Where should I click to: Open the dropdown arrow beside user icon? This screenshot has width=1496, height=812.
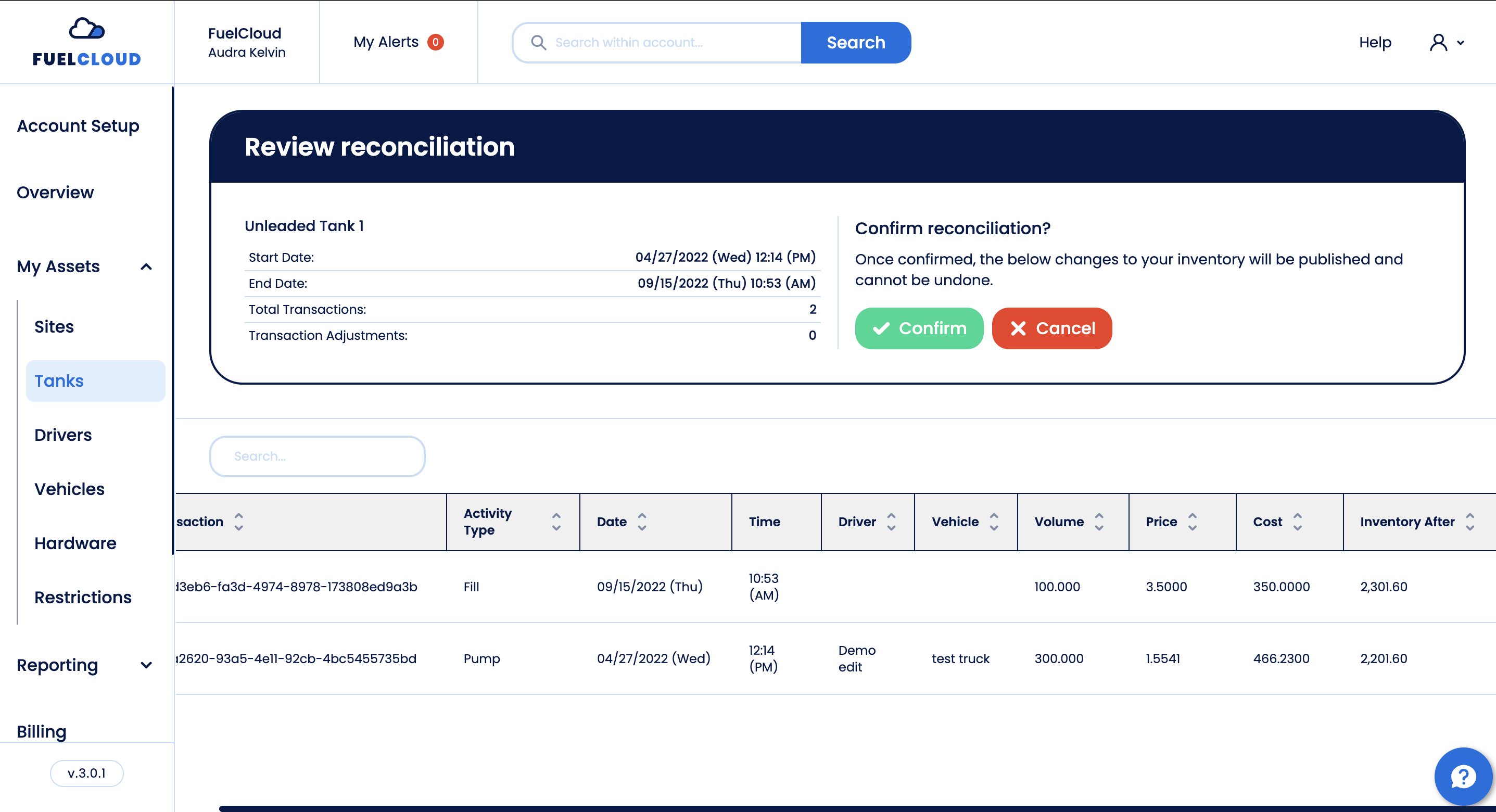(1461, 42)
